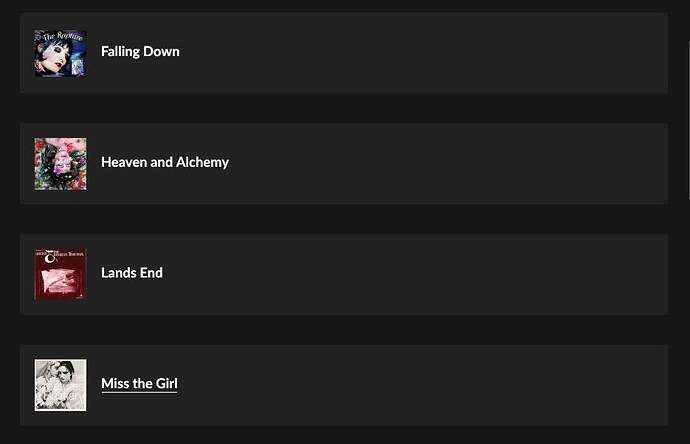Select the Lands End album artwork
Viewport: 690px width, 444px height.
(x=61, y=275)
